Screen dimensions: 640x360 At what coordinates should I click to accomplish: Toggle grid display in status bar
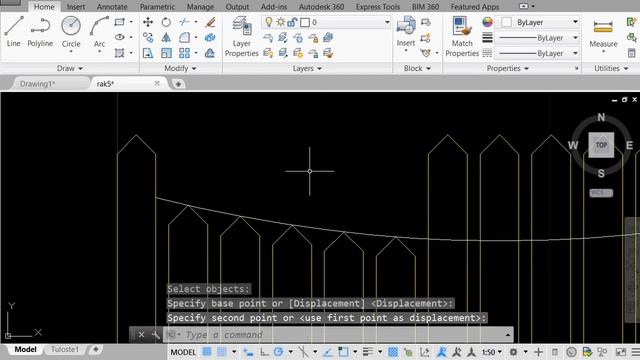coord(207,351)
